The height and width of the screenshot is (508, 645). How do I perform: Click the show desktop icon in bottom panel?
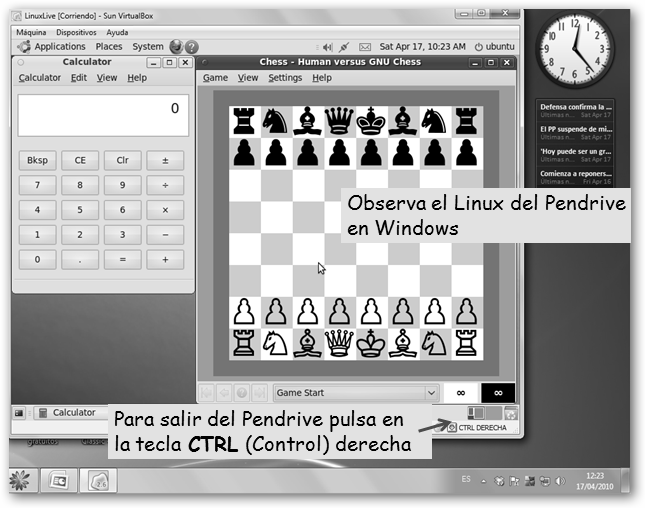point(19,413)
